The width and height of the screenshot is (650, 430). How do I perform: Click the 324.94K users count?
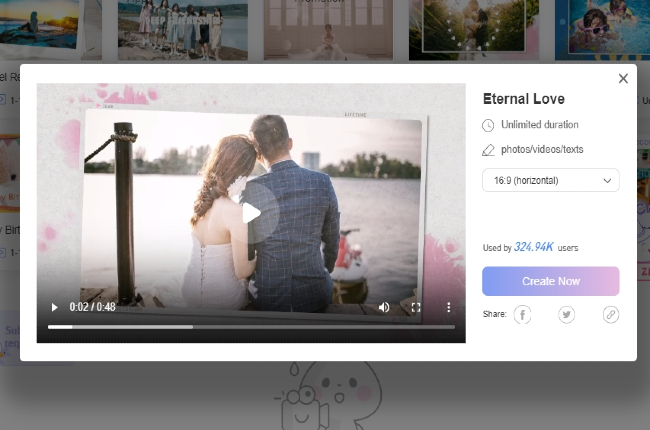[x=534, y=247]
